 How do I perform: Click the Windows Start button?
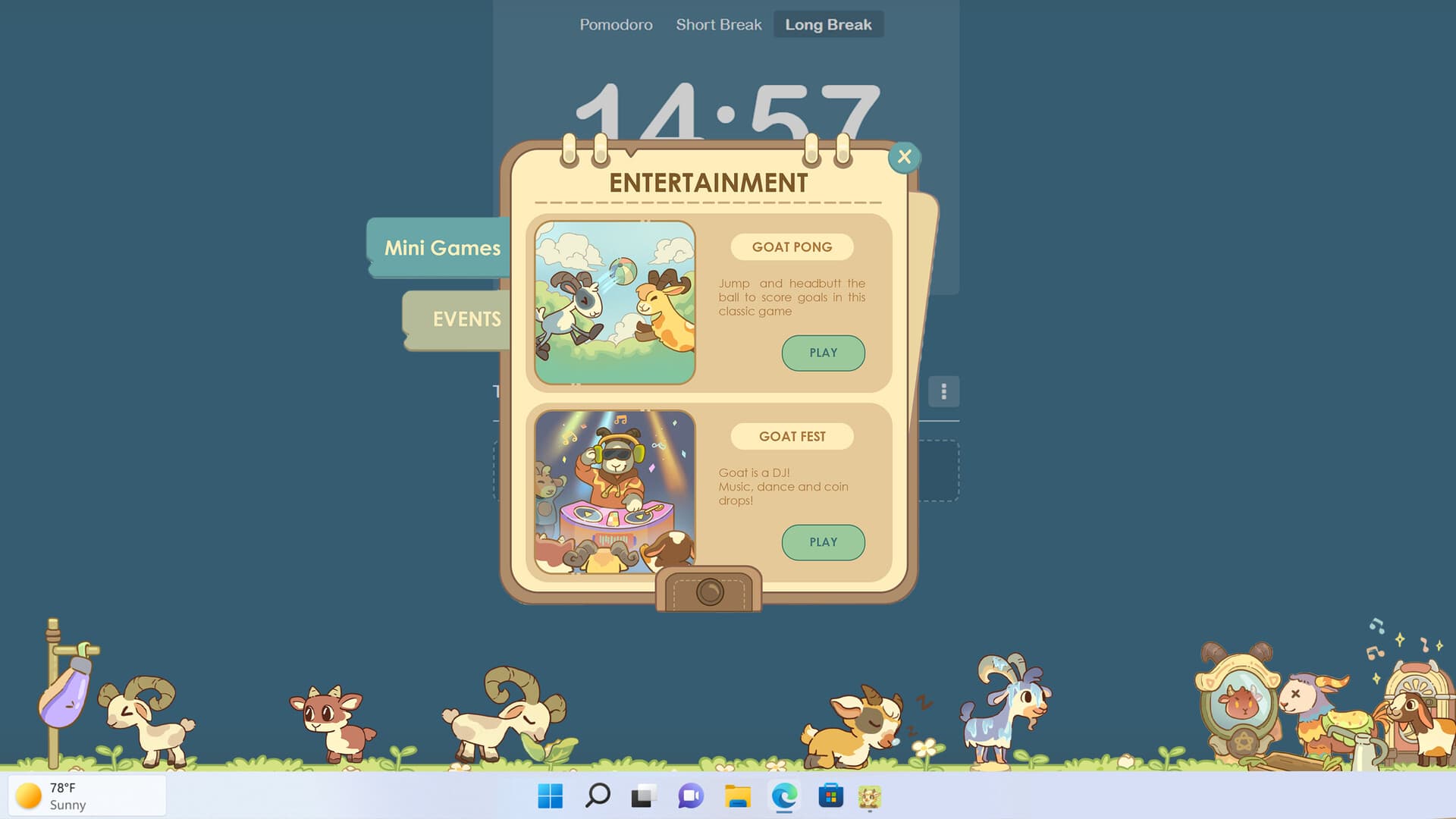(550, 796)
